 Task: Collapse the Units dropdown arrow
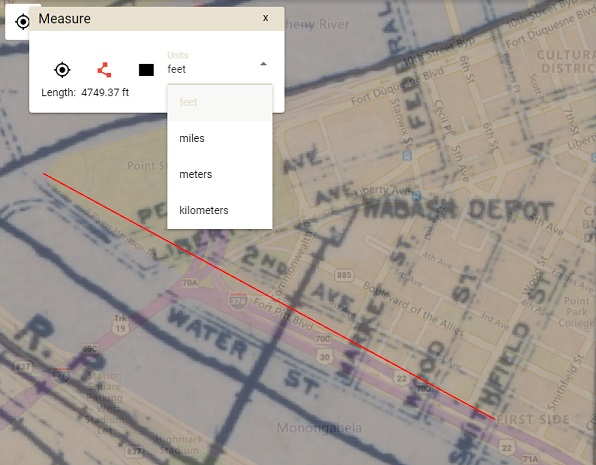[263, 64]
